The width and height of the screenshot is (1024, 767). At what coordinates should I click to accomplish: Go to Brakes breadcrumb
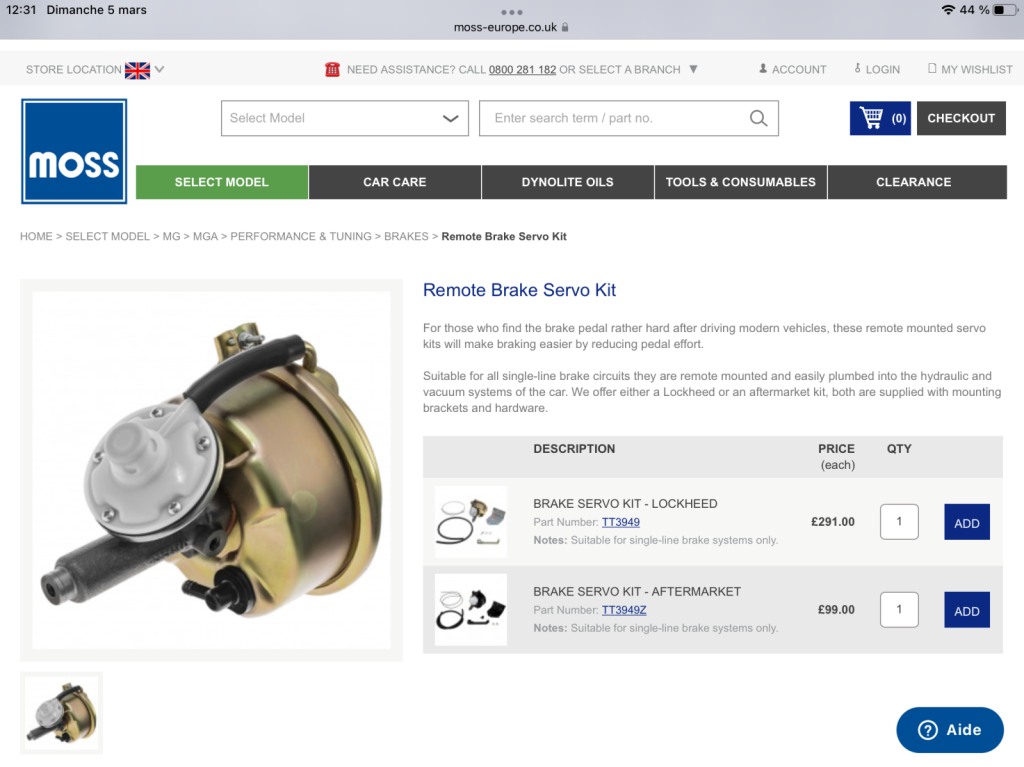[406, 237]
